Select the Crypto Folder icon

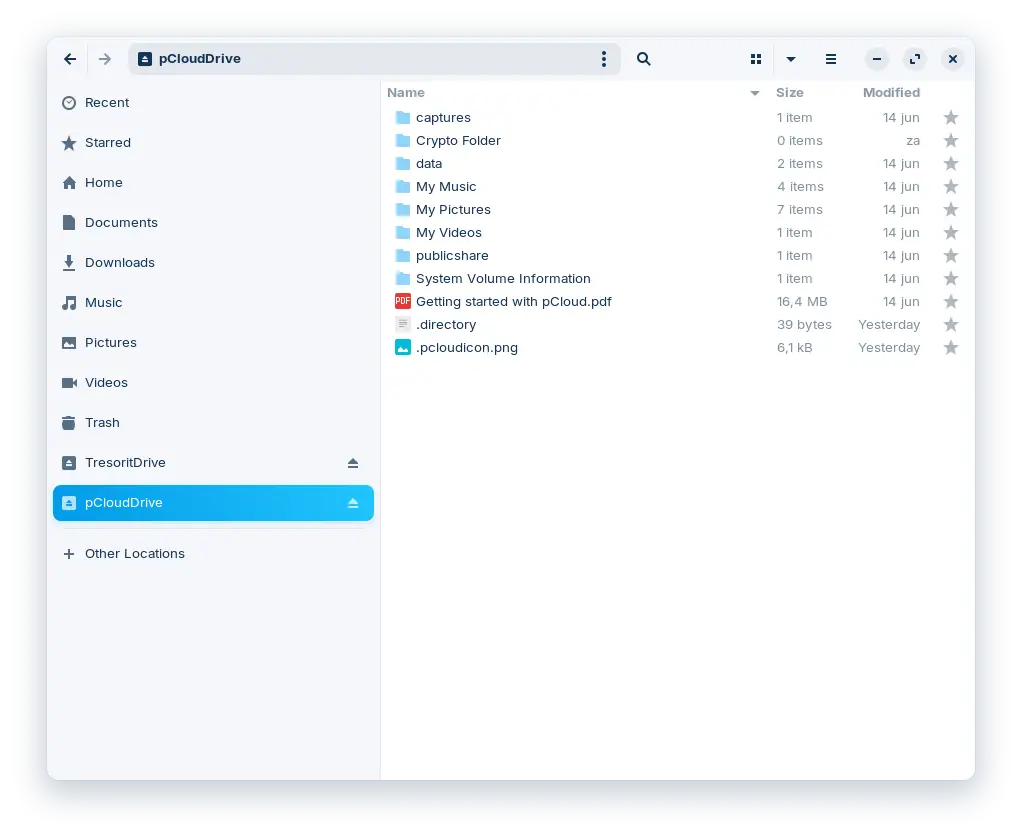[x=403, y=140]
